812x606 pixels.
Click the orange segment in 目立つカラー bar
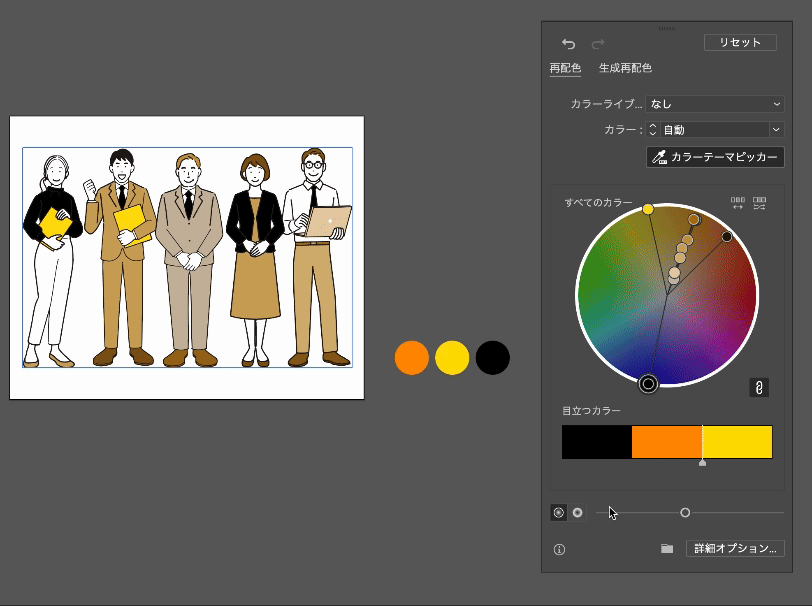coord(666,442)
